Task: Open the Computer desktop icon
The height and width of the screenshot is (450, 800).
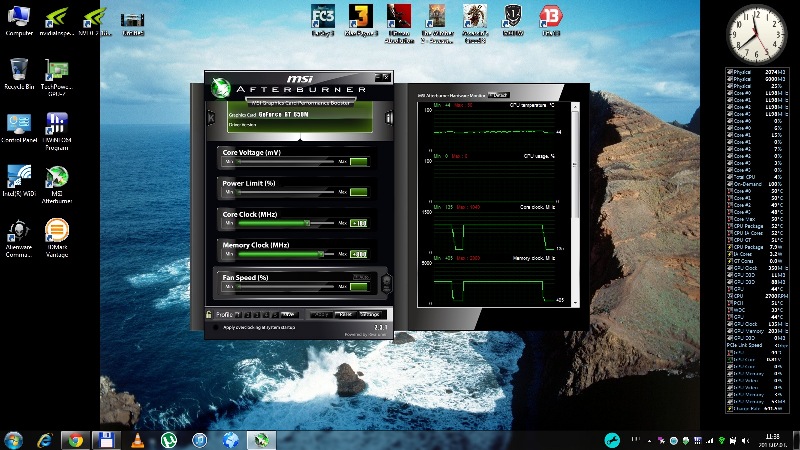Action: [19, 21]
